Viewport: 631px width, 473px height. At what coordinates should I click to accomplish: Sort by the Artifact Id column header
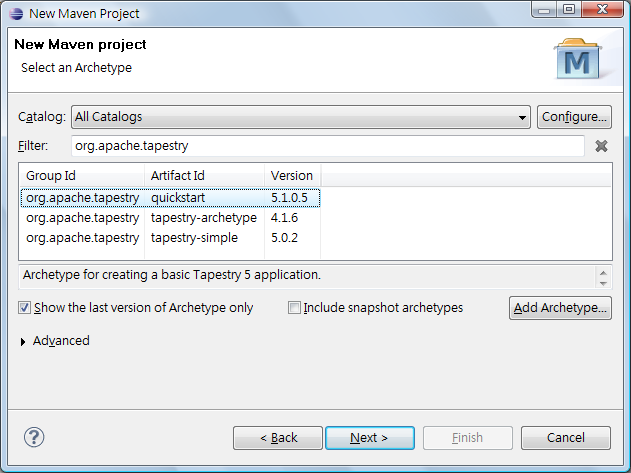[204, 176]
